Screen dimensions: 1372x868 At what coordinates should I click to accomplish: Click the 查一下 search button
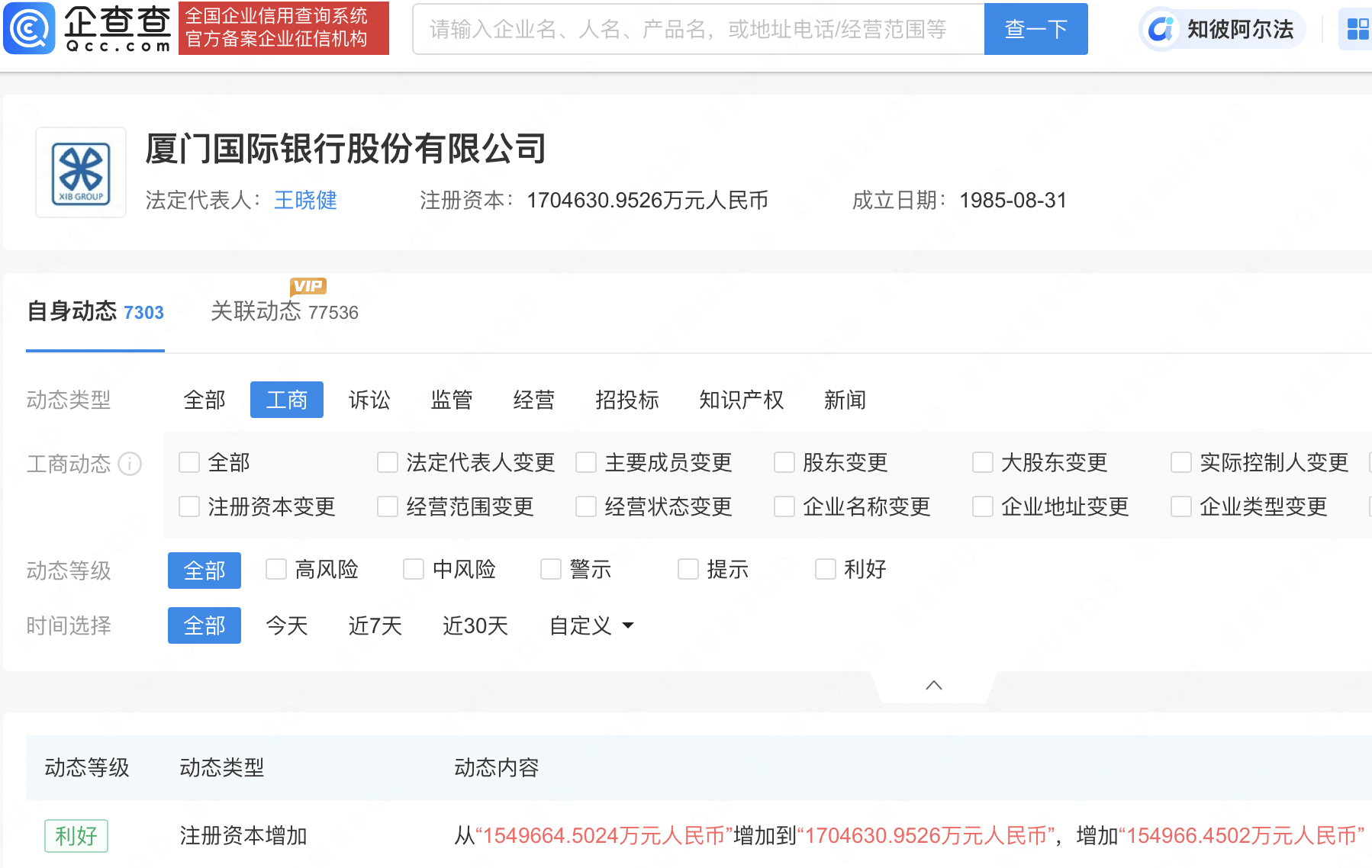(1035, 29)
